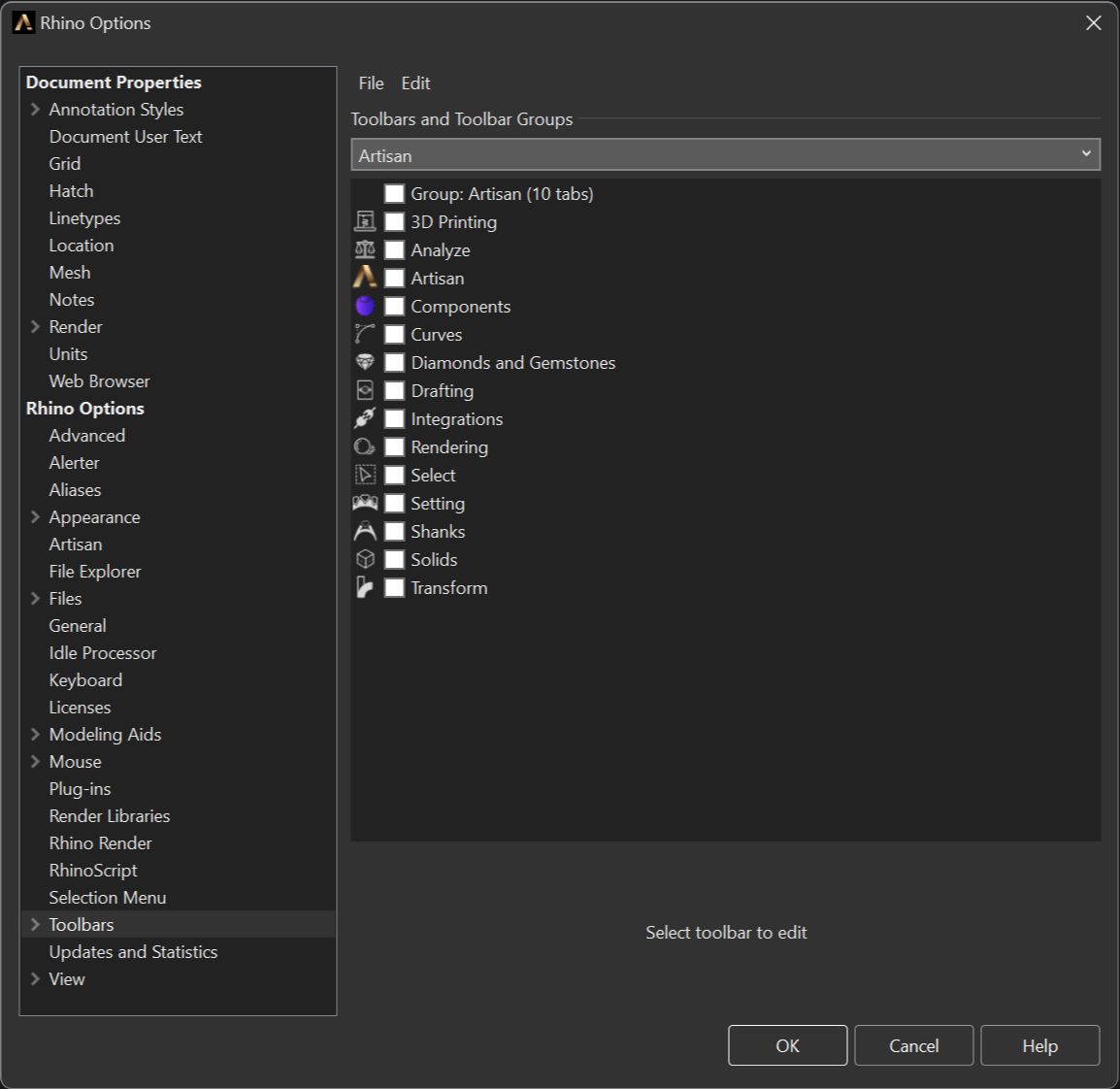Image resolution: width=1120 pixels, height=1089 pixels.
Task: Open the Rhino Render options page
Action: point(101,843)
